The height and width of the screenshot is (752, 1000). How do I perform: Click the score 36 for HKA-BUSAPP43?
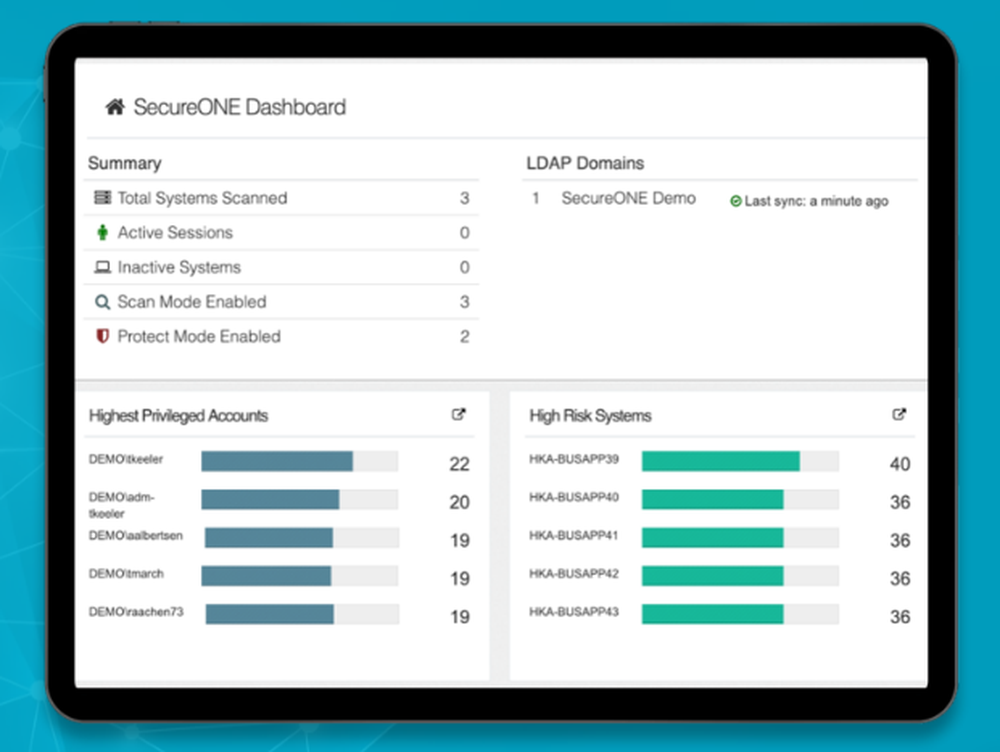[900, 617]
